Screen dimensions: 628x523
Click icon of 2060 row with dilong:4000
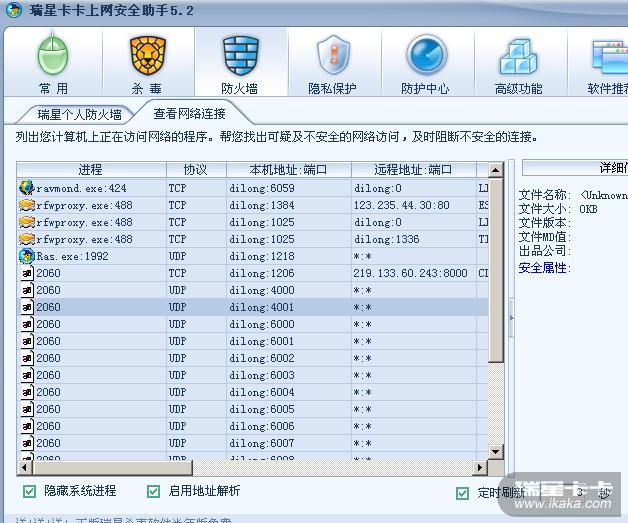[x=27, y=290]
